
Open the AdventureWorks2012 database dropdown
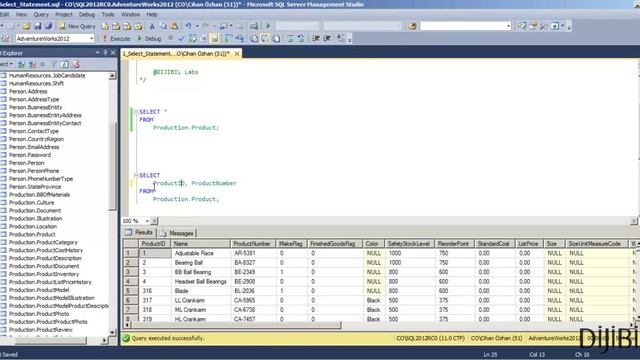(91, 39)
